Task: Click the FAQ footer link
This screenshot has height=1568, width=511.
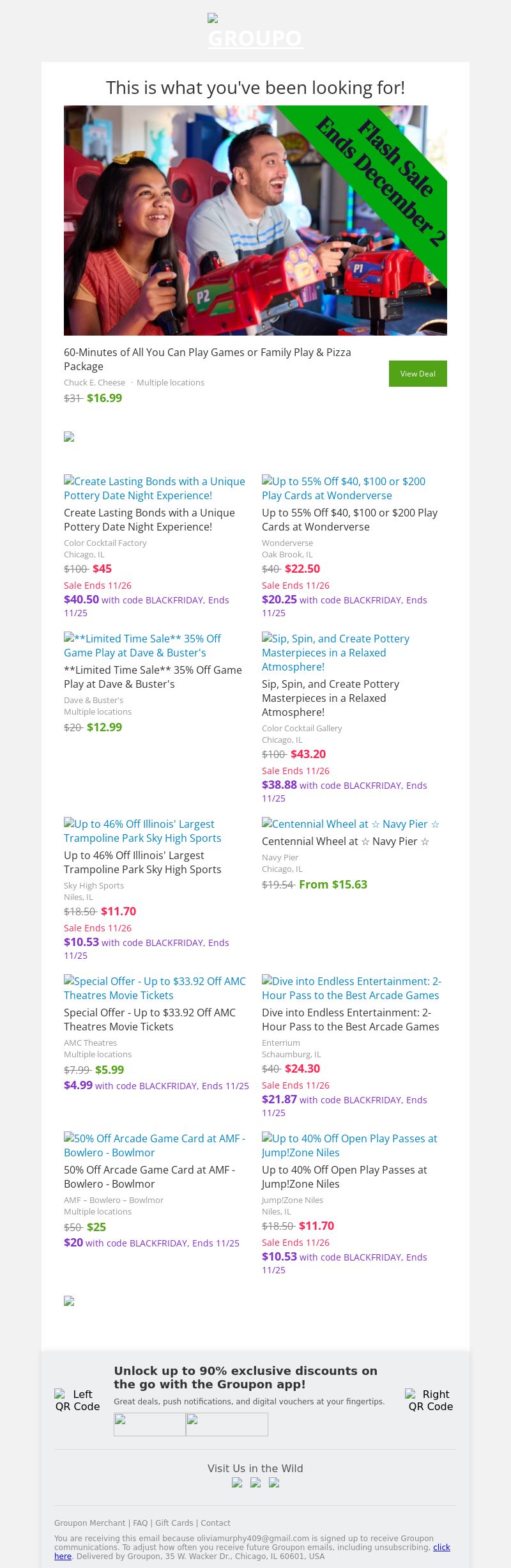Action: 140,1523
